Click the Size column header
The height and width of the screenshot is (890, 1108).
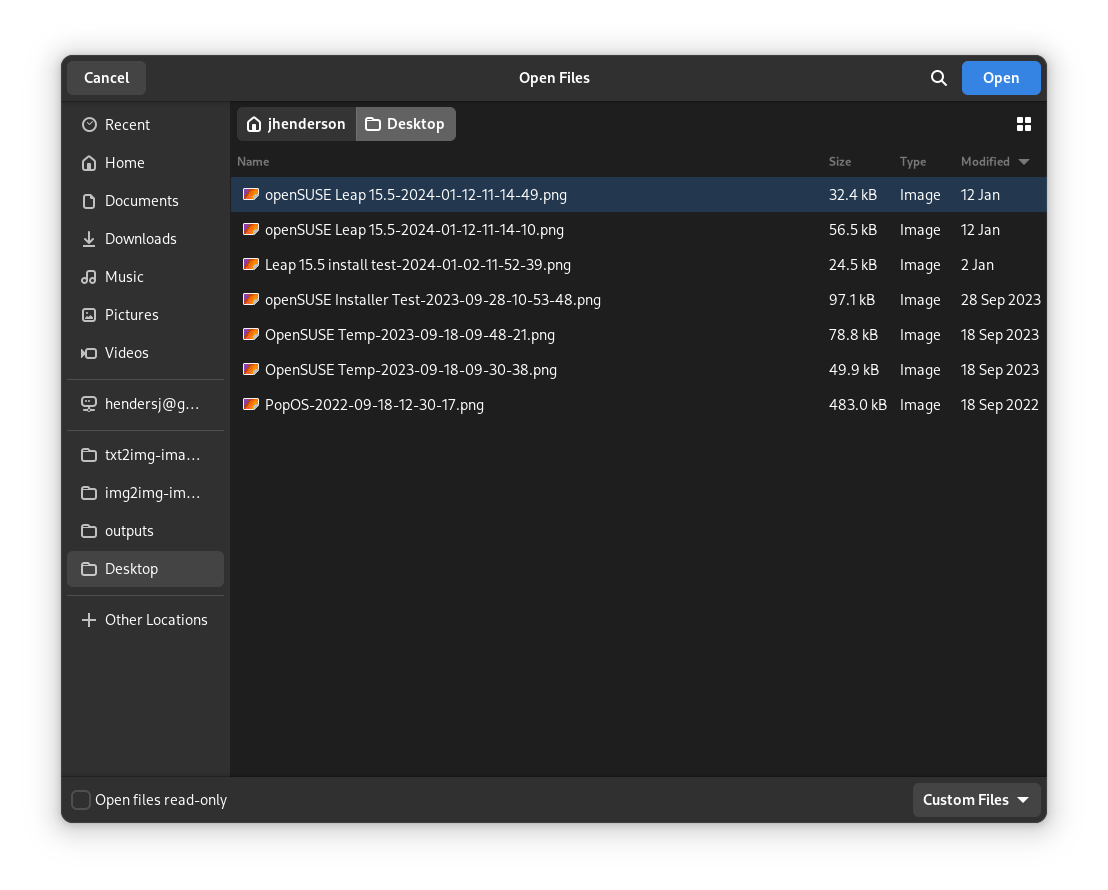(x=839, y=161)
